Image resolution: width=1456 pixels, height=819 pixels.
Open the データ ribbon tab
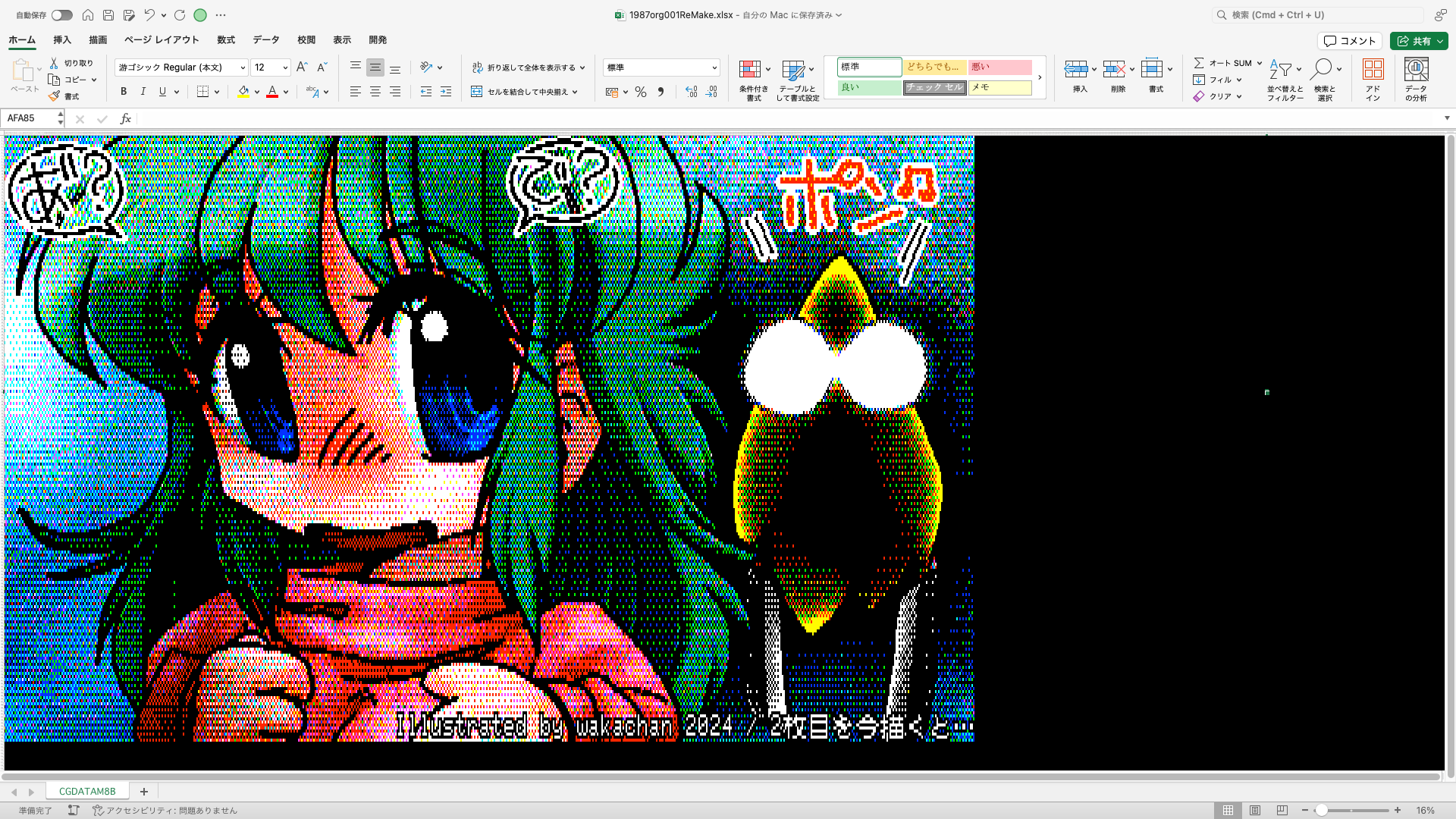click(x=266, y=40)
